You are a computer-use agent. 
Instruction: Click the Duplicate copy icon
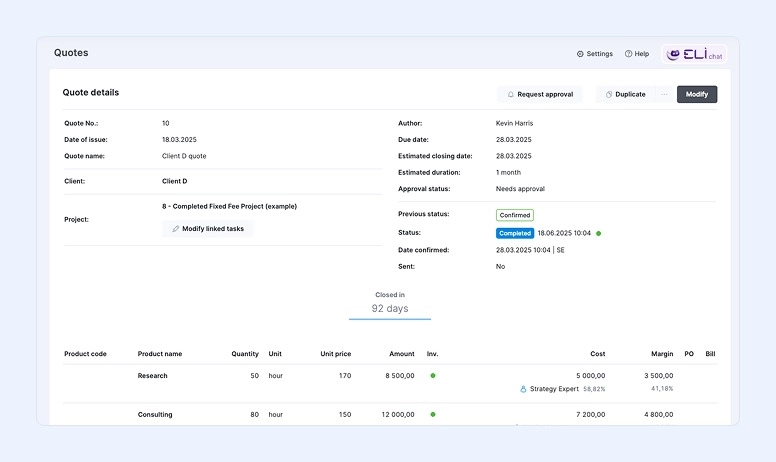click(x=609, y=94)
